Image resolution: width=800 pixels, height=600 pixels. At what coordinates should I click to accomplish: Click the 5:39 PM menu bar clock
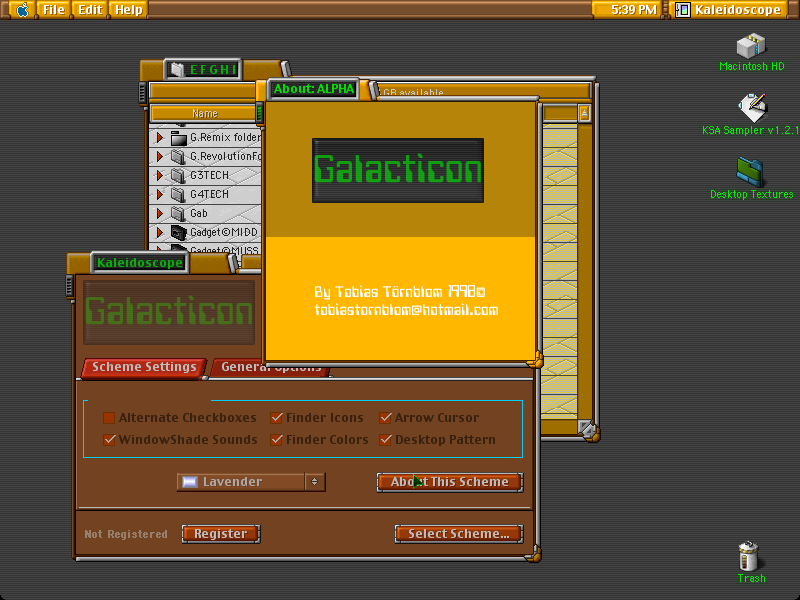(x=633, y=10)
